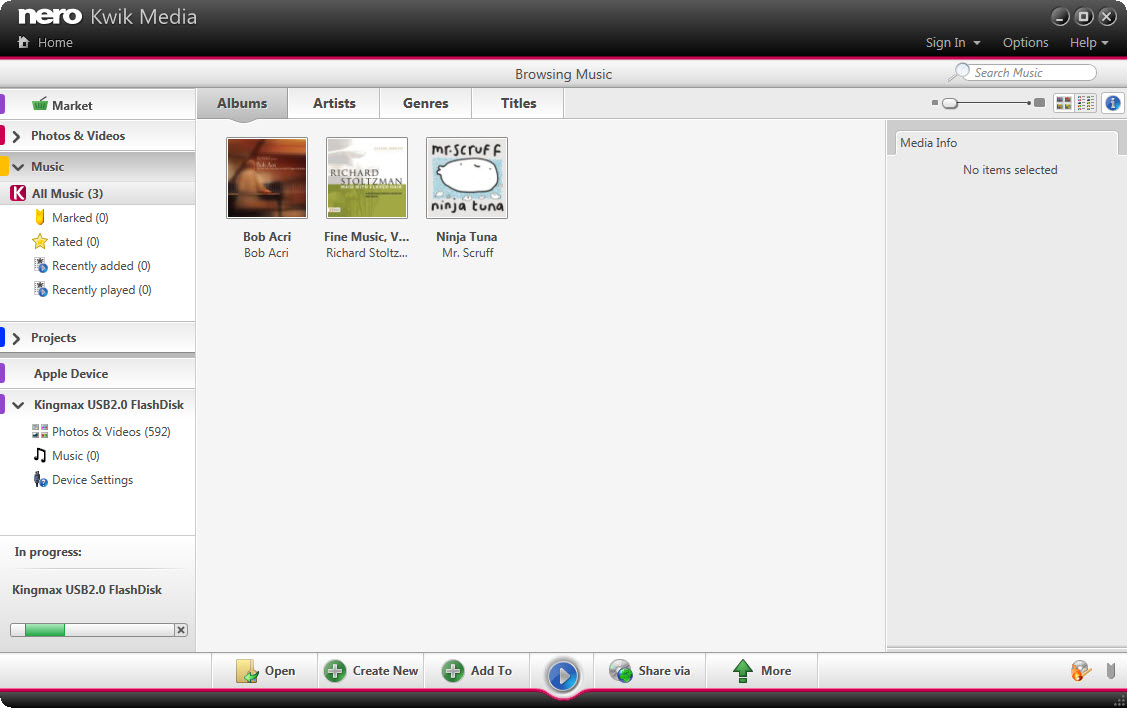The width and height of the screenshot is (1127, 708).
Task: Click the blue play button
Action: point(562,675)
